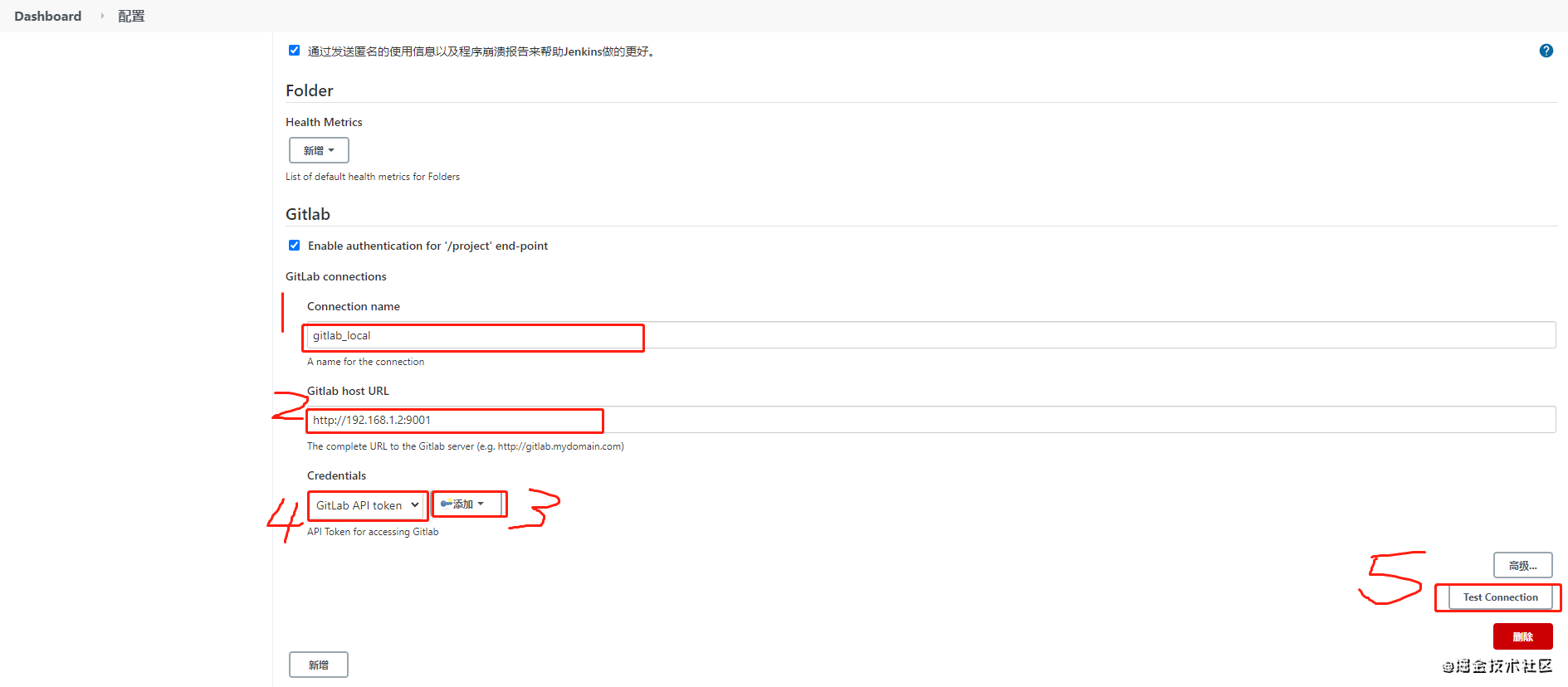The height and width of the screenshot is (687, 1568).
Task: Click the 'API Token for accessing Gitlab' text
Action: click(x=373, y=532)
